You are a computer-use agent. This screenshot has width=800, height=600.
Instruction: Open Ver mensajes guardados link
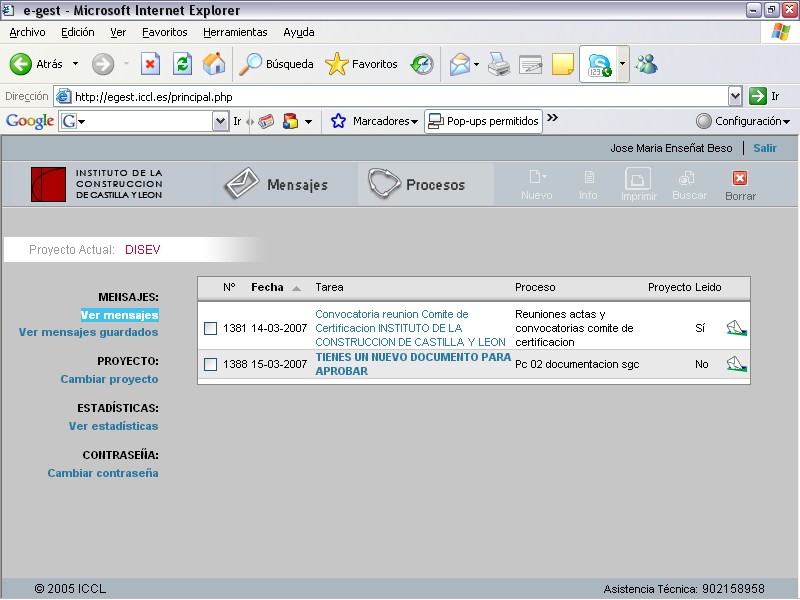(88, 332)
